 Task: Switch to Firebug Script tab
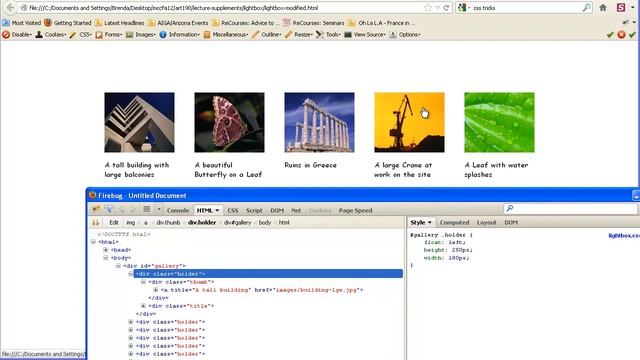click(254, 211)
